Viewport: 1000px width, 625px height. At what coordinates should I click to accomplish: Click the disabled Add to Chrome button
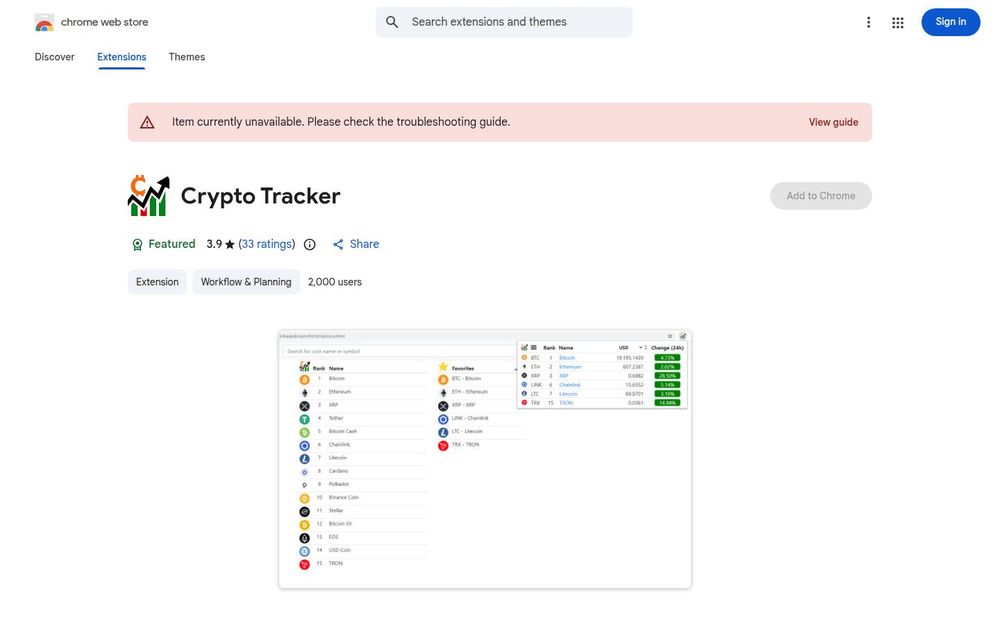tap(821, 196)
